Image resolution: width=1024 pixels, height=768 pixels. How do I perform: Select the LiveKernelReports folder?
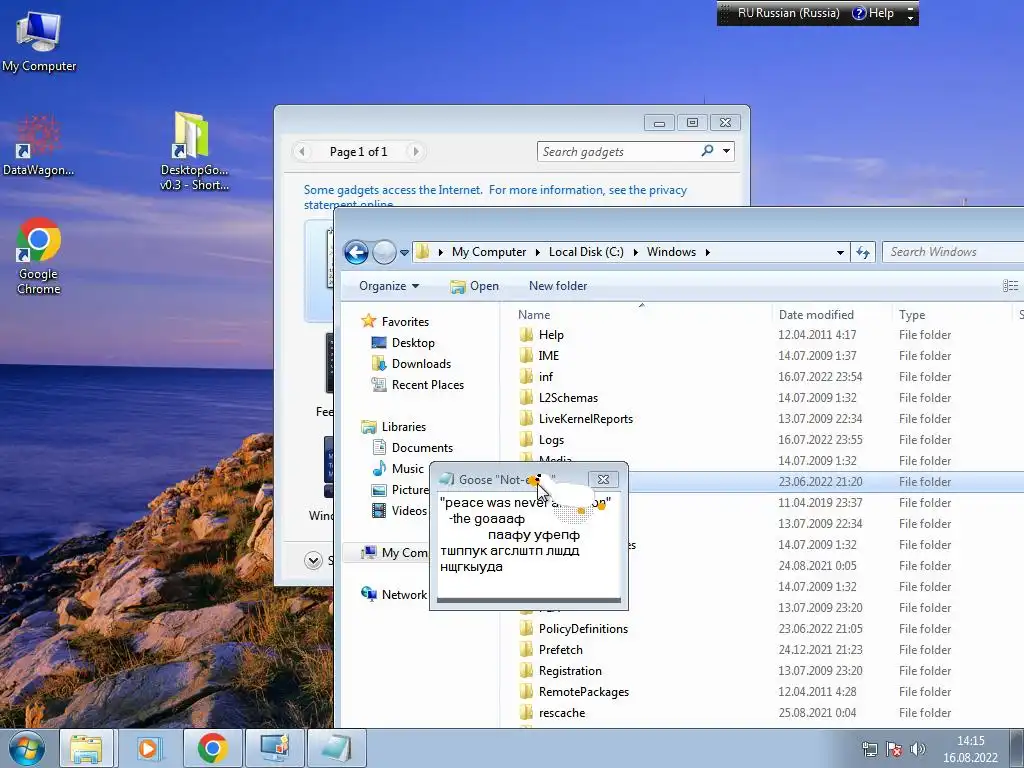pyautogui.click(x=586, y=419)
